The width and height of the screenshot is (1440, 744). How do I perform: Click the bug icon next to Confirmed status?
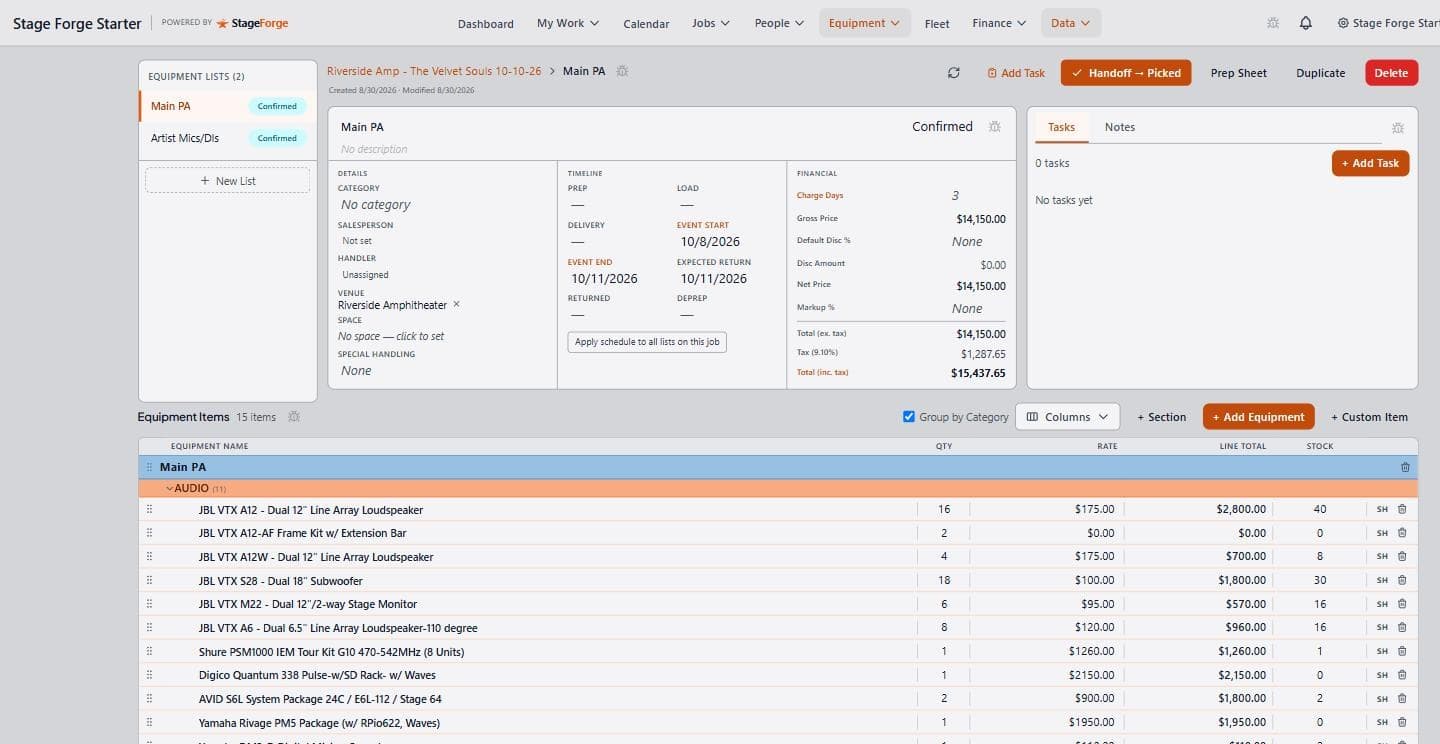994,127
